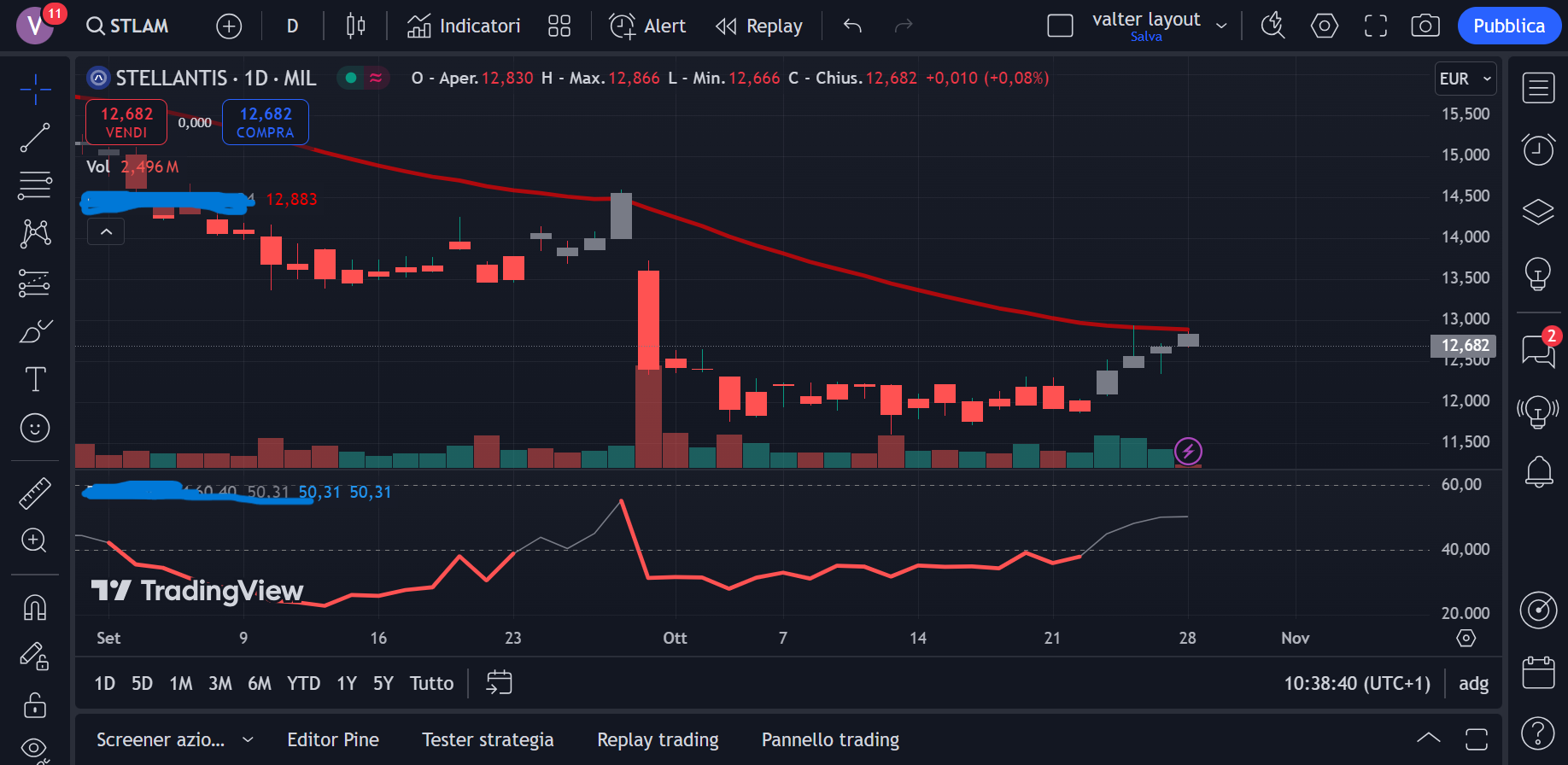The image size is (1568, 765).
Task: Open the emoji icons tool
Action: click(x=35, y=428)
